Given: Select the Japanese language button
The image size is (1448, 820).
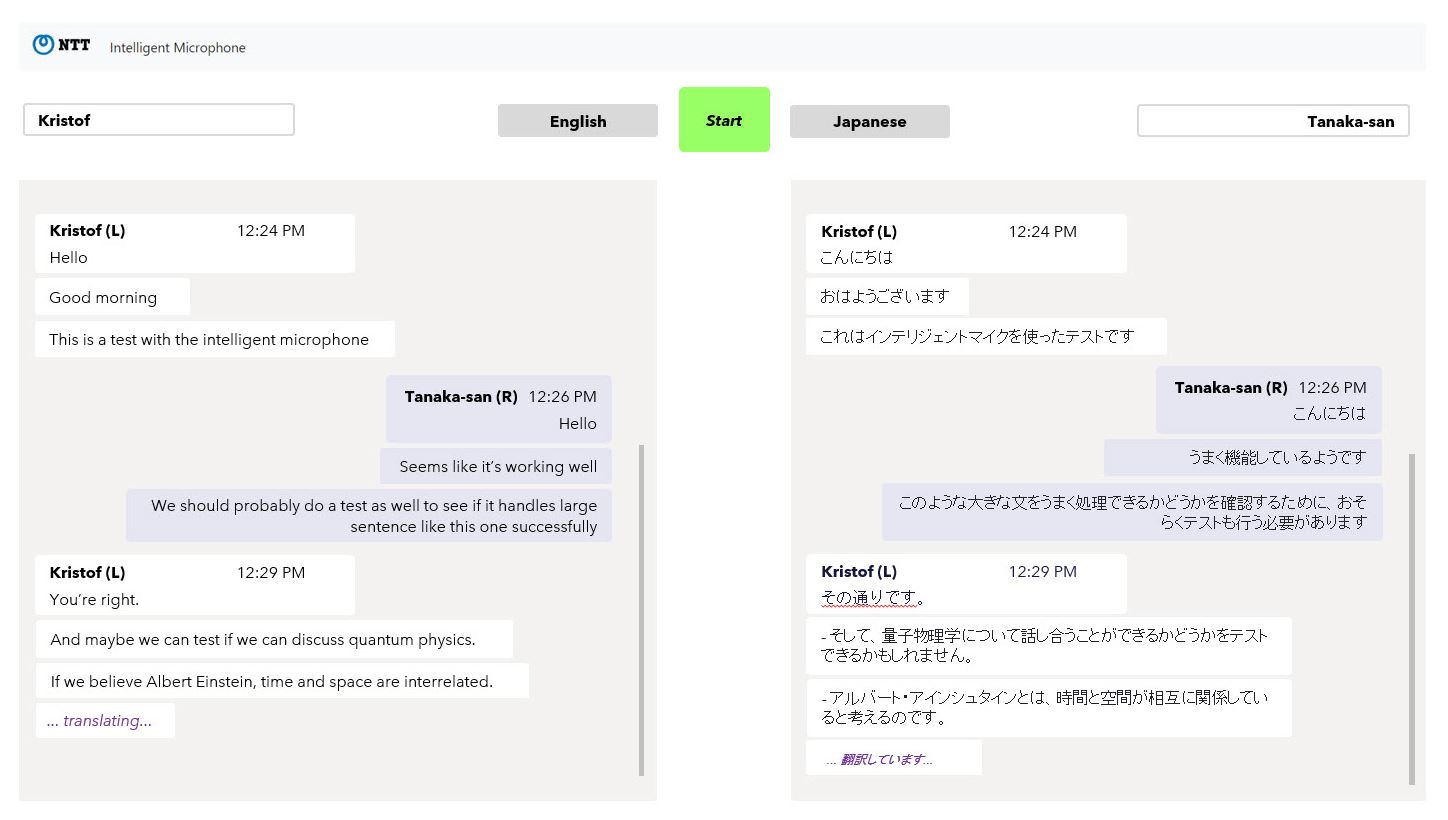Looking at the screenshot, I should pyautogui.click(x=870, y=121).
